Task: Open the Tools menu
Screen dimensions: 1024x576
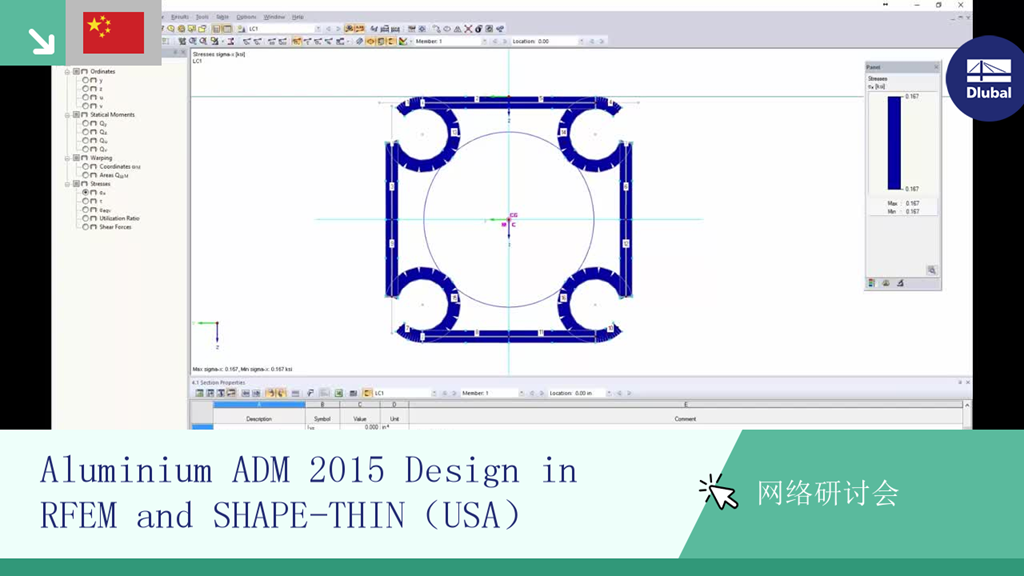Action: click(202, 17)
